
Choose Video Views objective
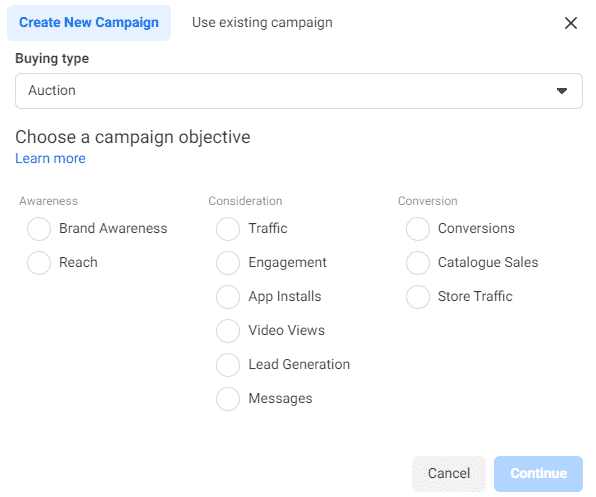coord(228,331)
